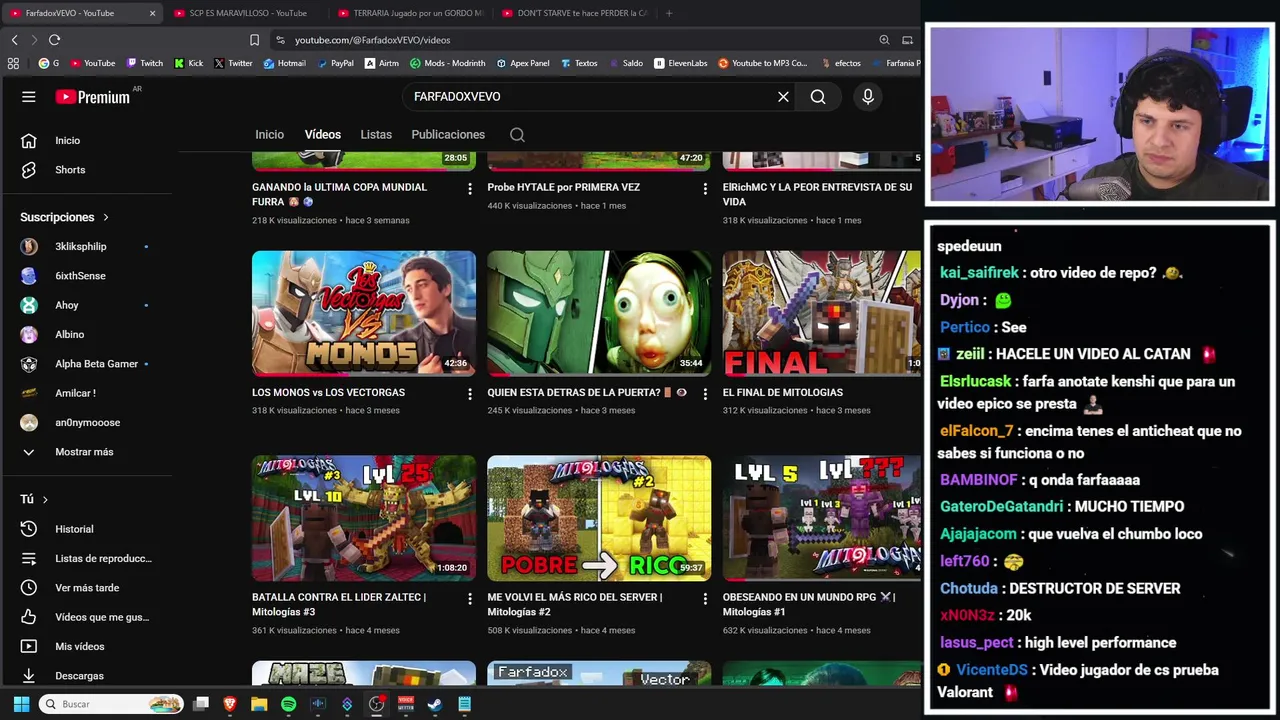Viewport: 1280px width, 720px height.
Task: Open the PayPal bookmark
Action: coord(335,63)
